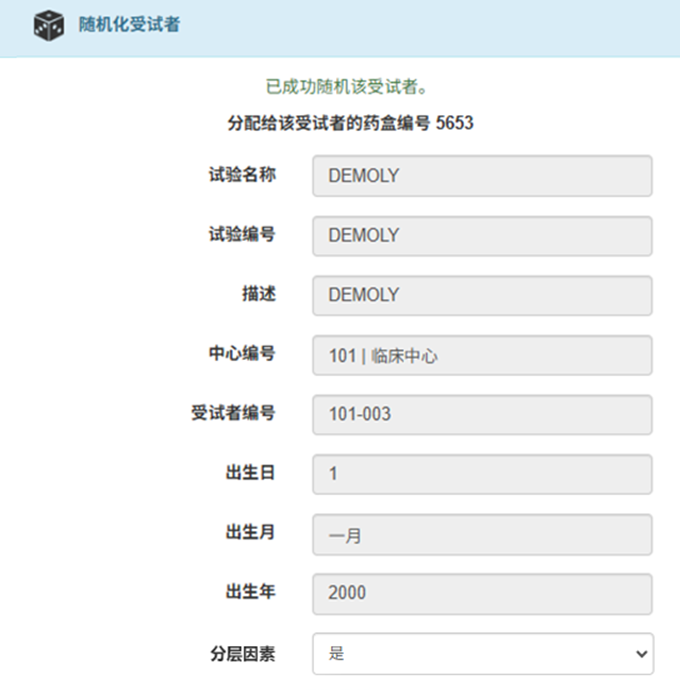Click the 描述 label
Viewport: 680px width, 691px height.
tap(259, 294)
